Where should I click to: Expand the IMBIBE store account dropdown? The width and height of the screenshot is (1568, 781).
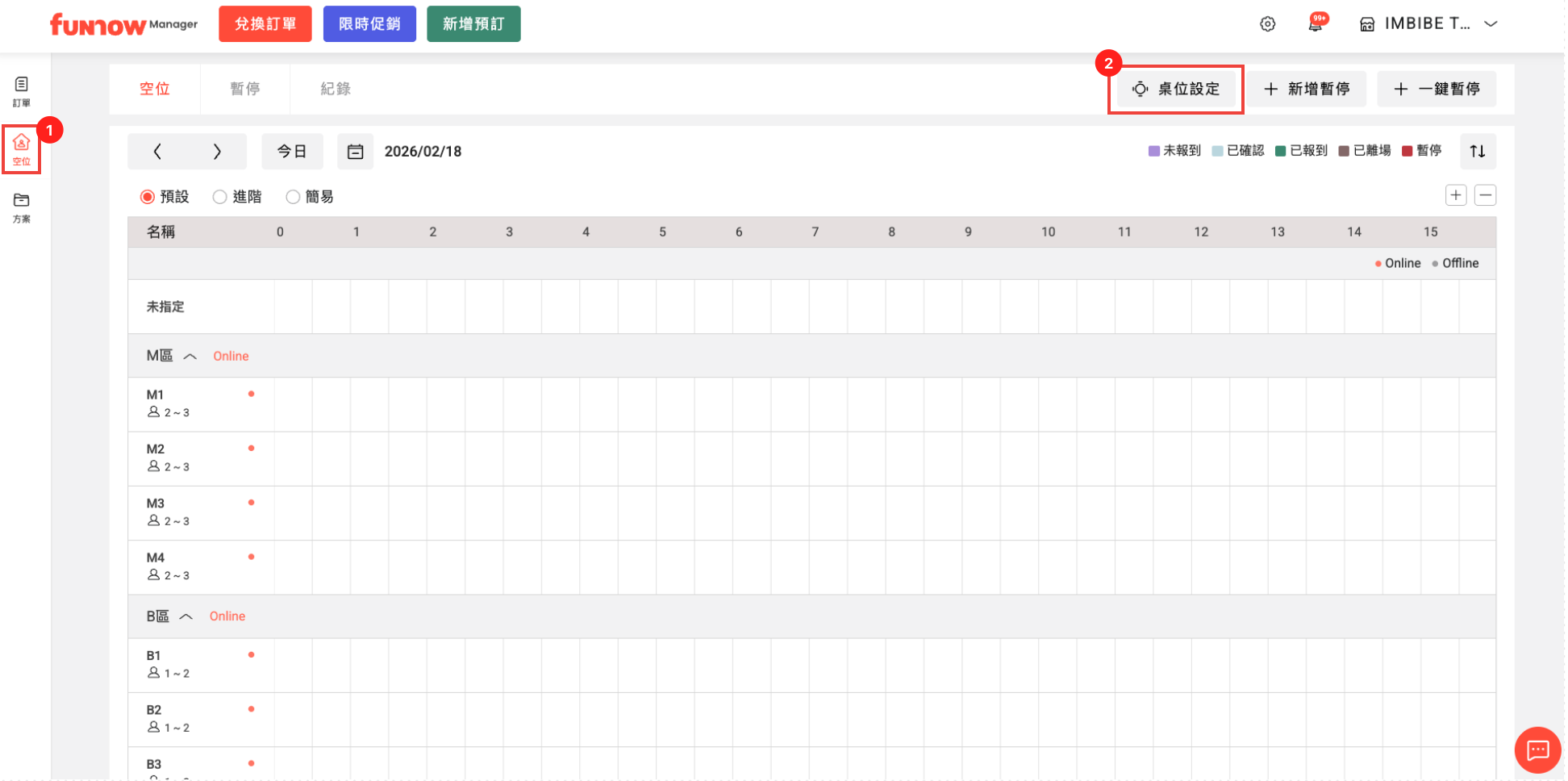click(x=1491, y=24)
